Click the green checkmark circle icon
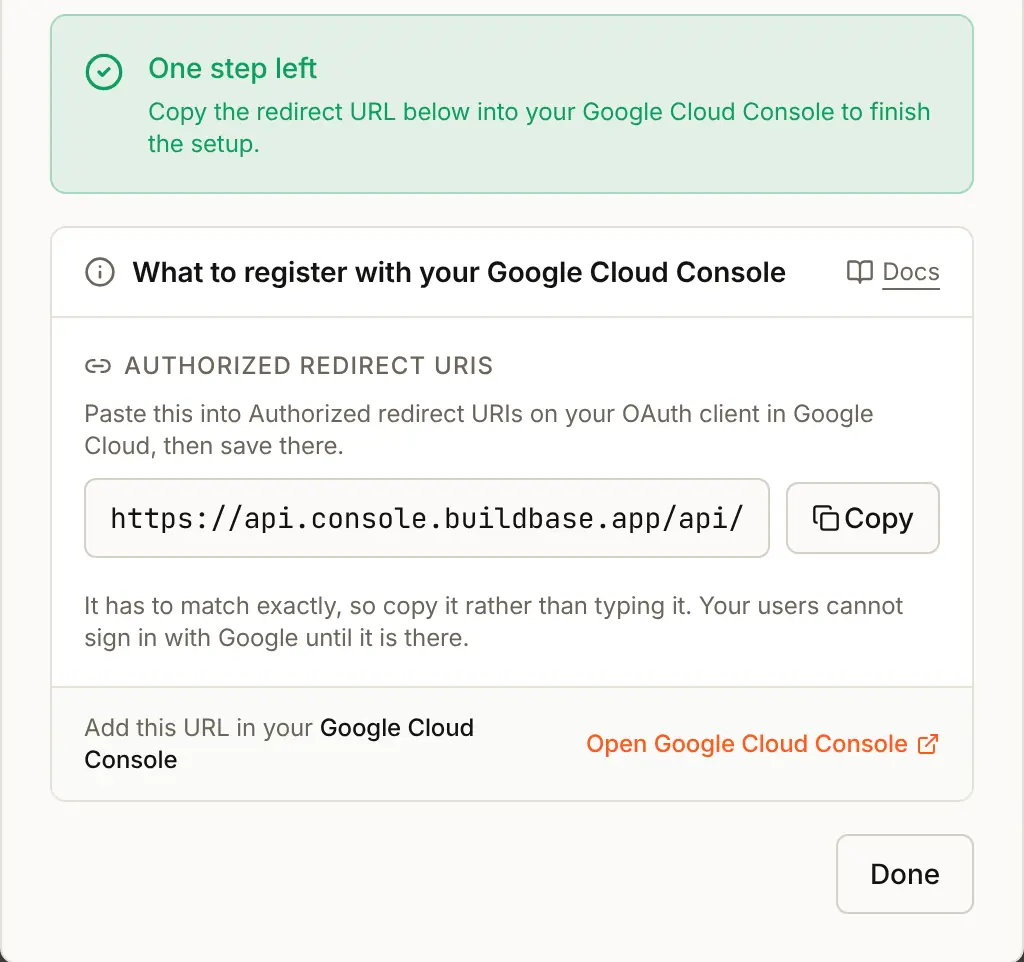1024x962 pixels. 104,72
